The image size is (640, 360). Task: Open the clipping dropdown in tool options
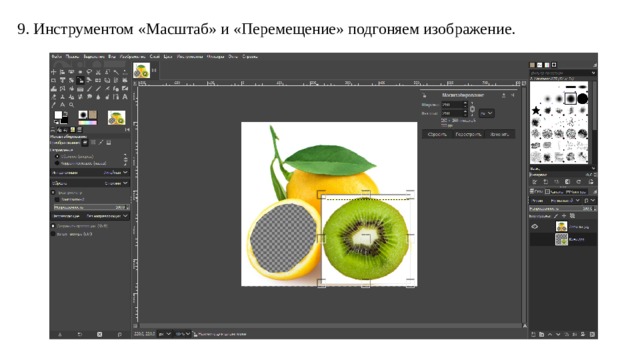coord(90,184)
